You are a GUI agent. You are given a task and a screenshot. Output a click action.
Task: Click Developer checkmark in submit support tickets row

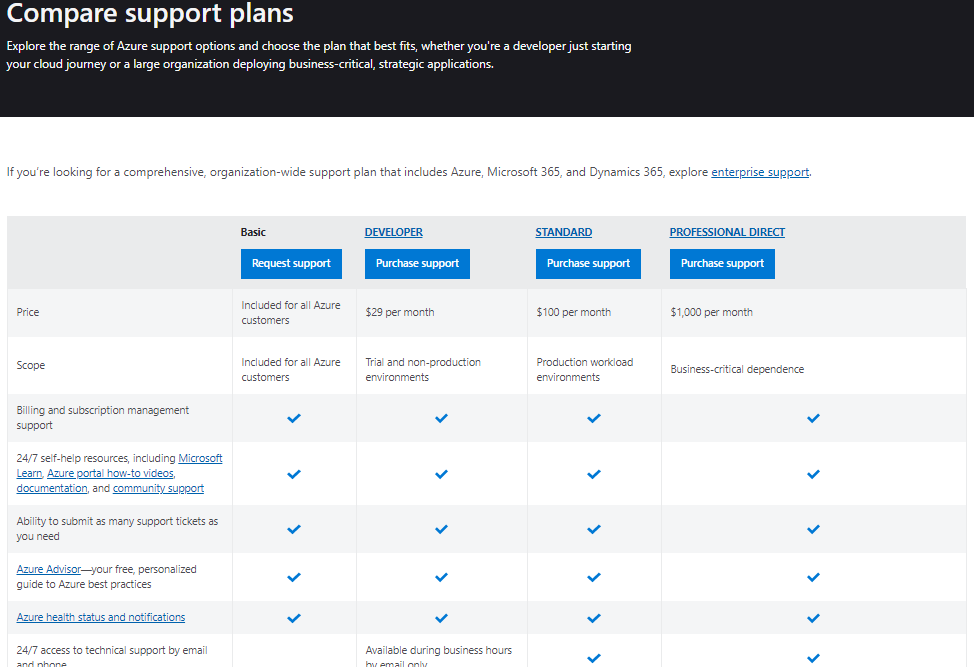[x=442, y=530]
